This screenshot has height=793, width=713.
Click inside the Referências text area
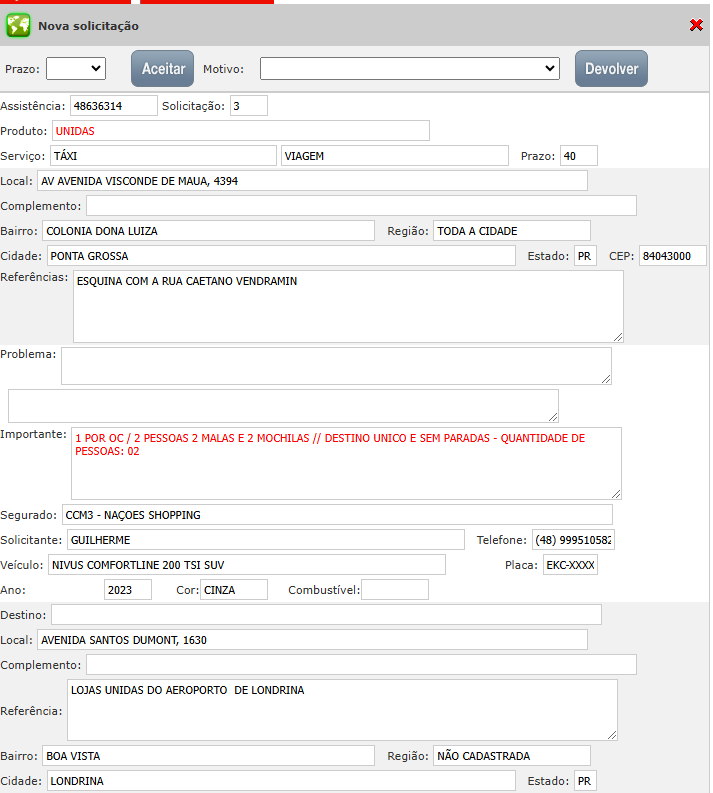pos(348,306)
